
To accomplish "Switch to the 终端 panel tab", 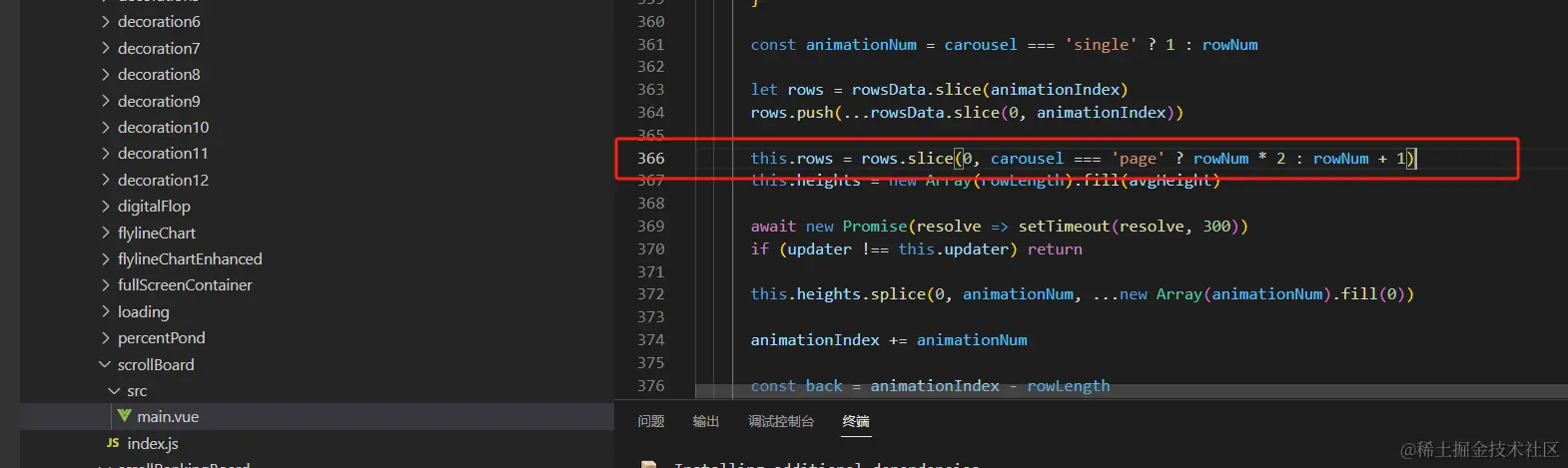I will (856, 421).
